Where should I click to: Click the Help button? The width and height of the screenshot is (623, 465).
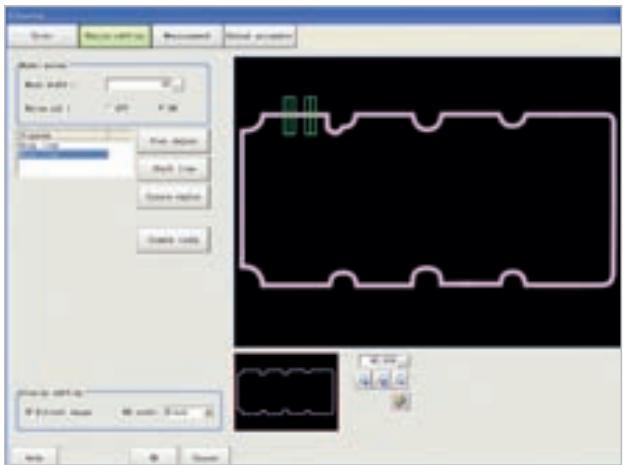coord(33,455)
